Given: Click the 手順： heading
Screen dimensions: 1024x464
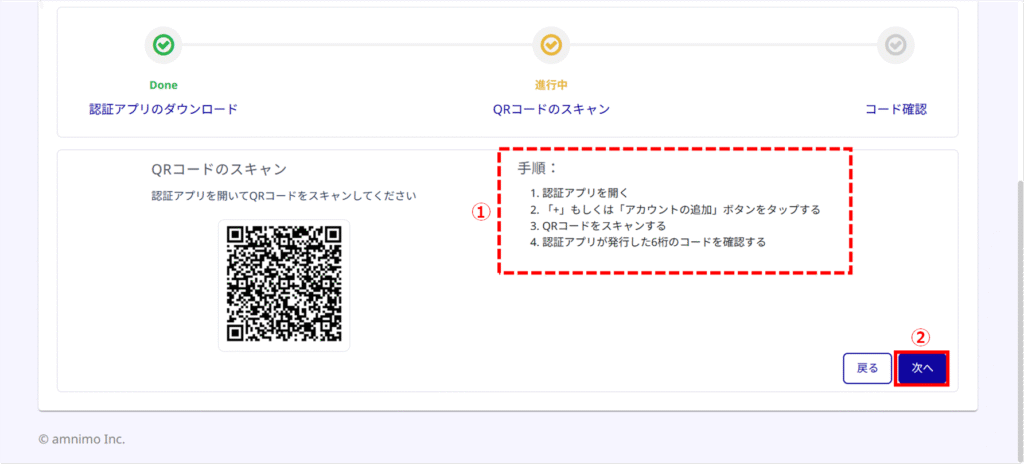Looking at the screenshot, I should 538,168.
